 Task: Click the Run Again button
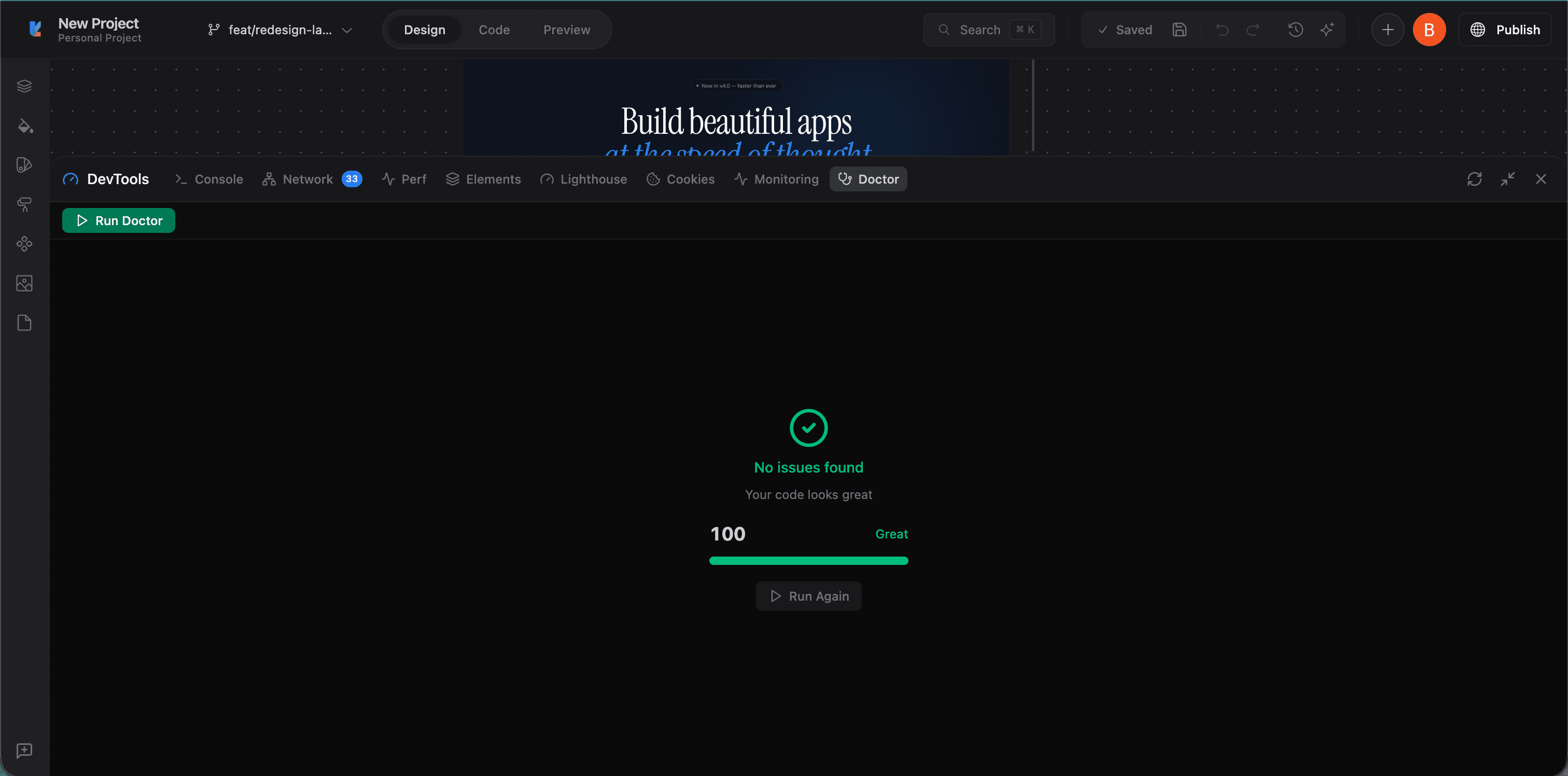(x=808, y=597)
